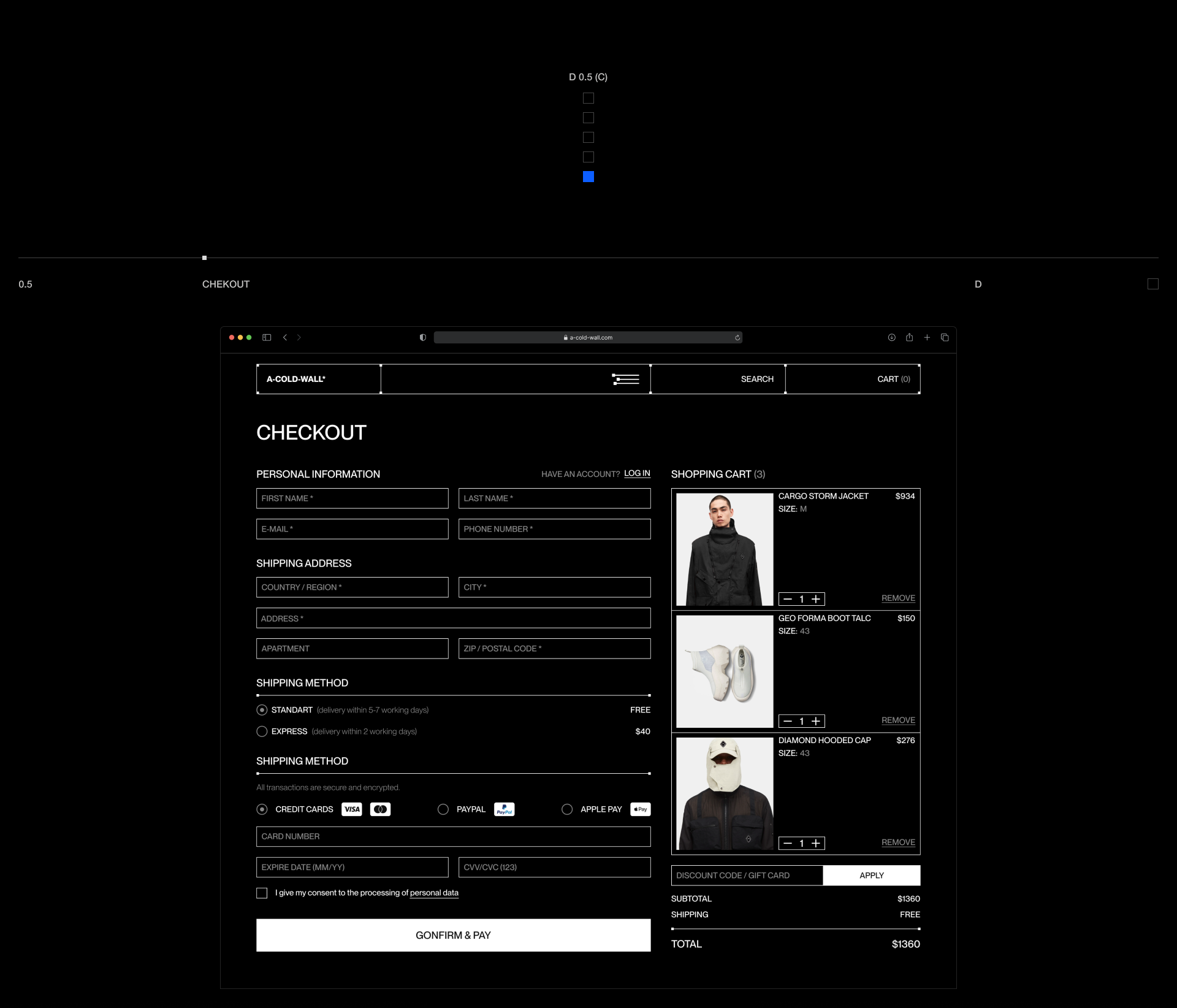Open new tab with plus icon
This screenshot has height=1008, width=1177.
pos(927,337)
